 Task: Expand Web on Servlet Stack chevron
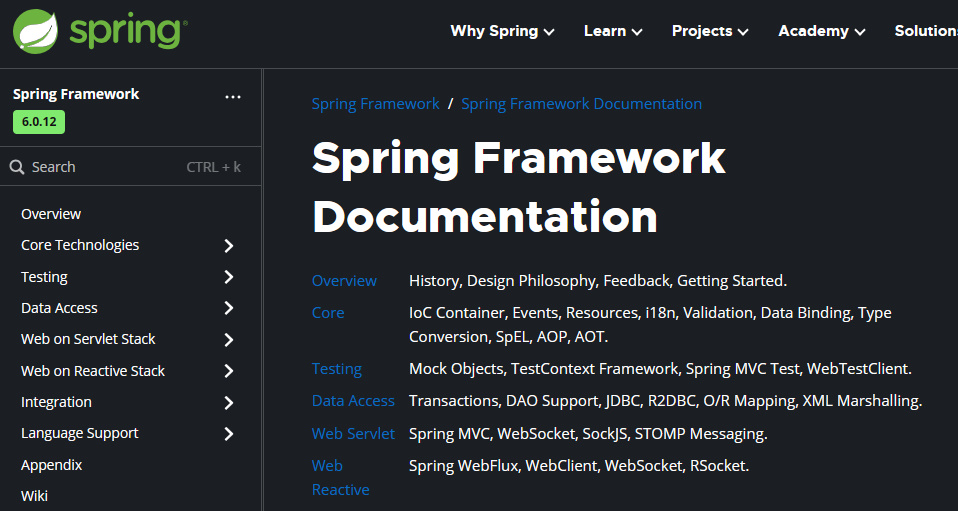point(229,340)
